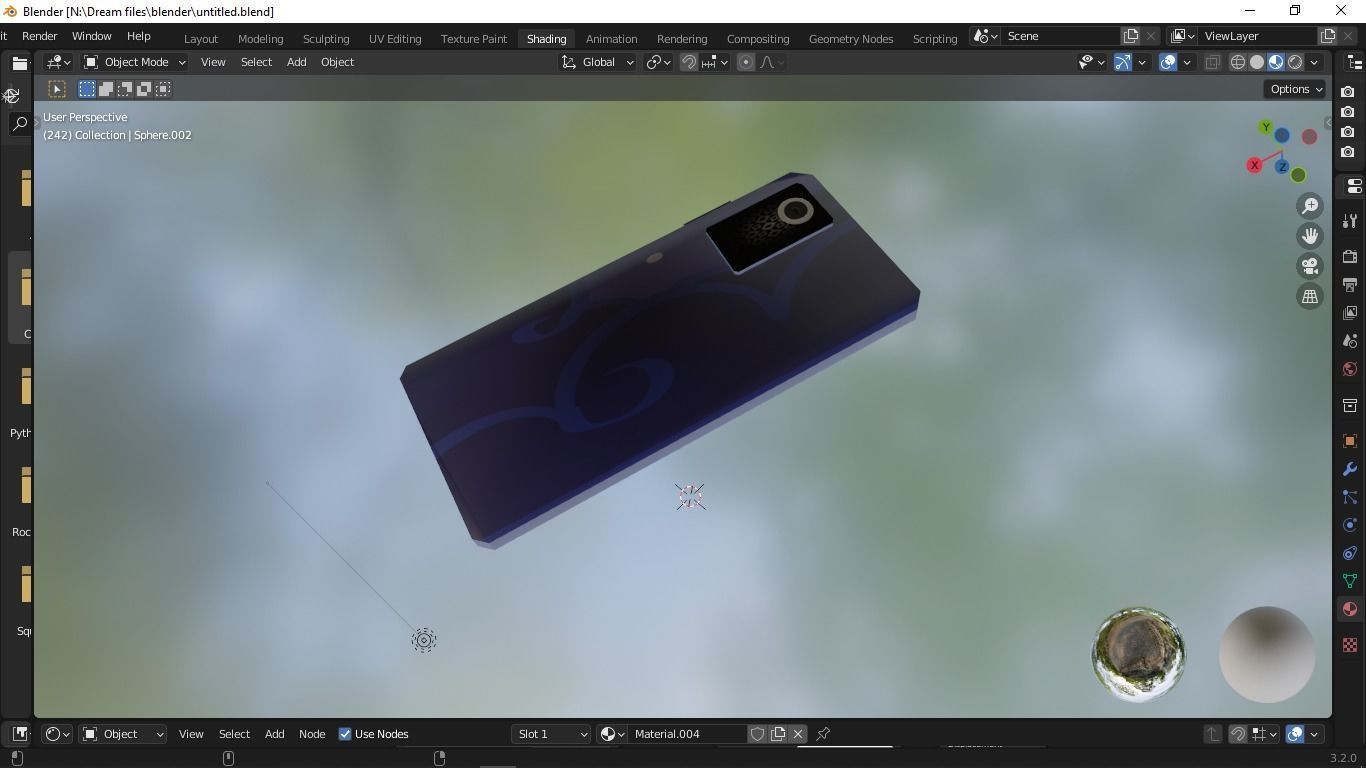Toggle proportional editing
The image size is (1366, 768).
pos(746,62)
